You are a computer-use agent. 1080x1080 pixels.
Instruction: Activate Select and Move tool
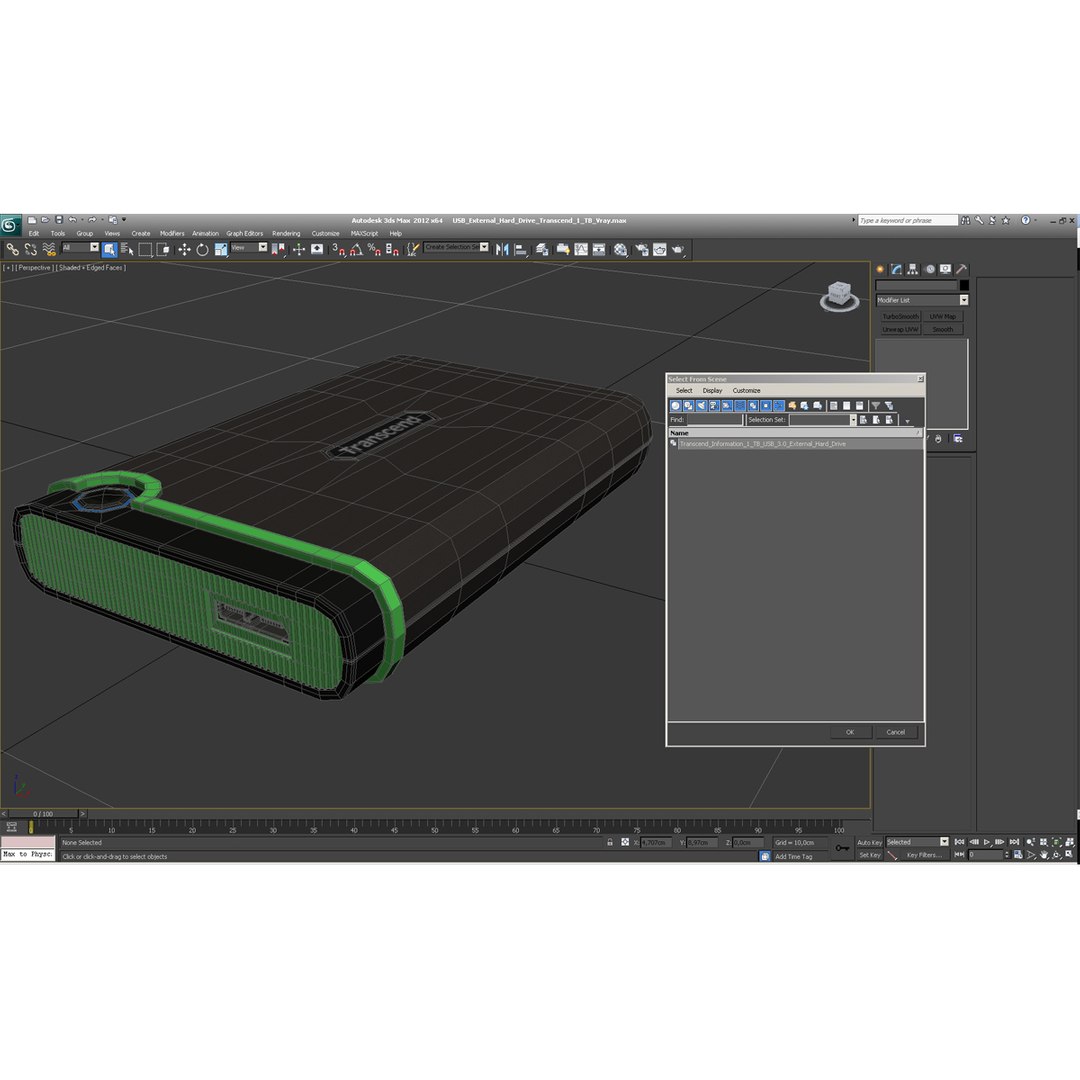pos(184,249)
